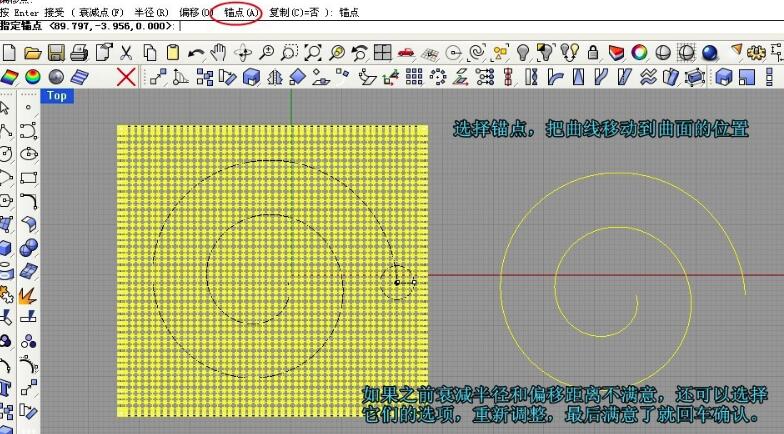The image size is (784, 434).
Task: Open the color wheel icon
Action: pos(639,52)
